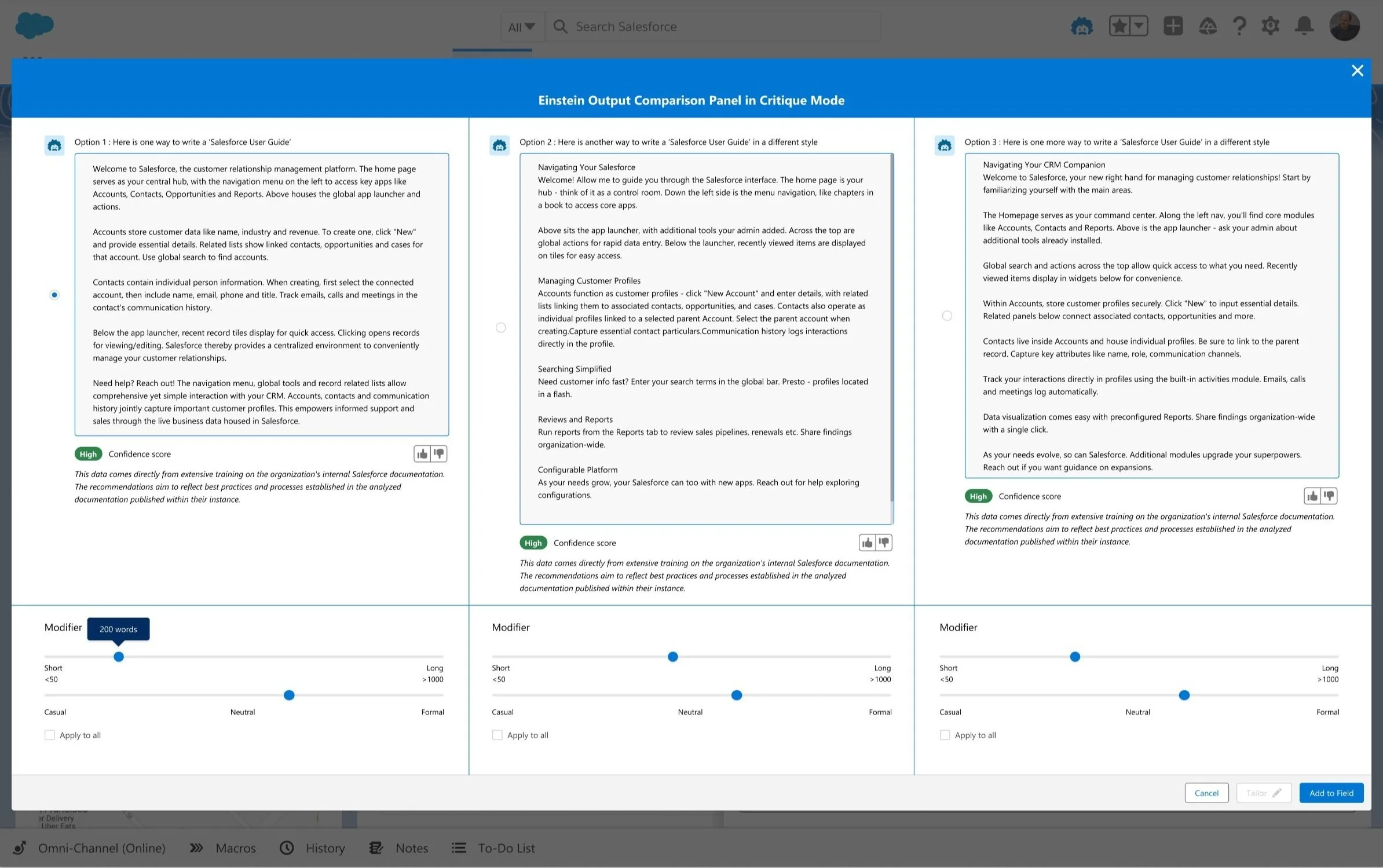Open the favorites list dropdown arrow
This screenshot has height=868, width=1383.
point(1139,26)
